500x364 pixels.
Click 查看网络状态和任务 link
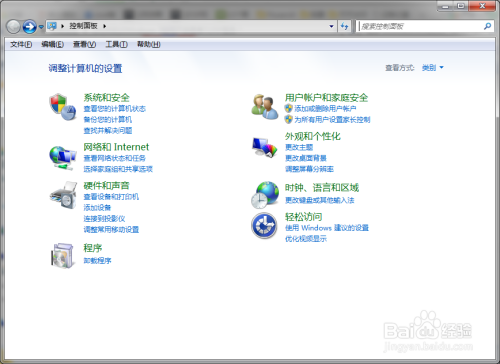[114, 158]
